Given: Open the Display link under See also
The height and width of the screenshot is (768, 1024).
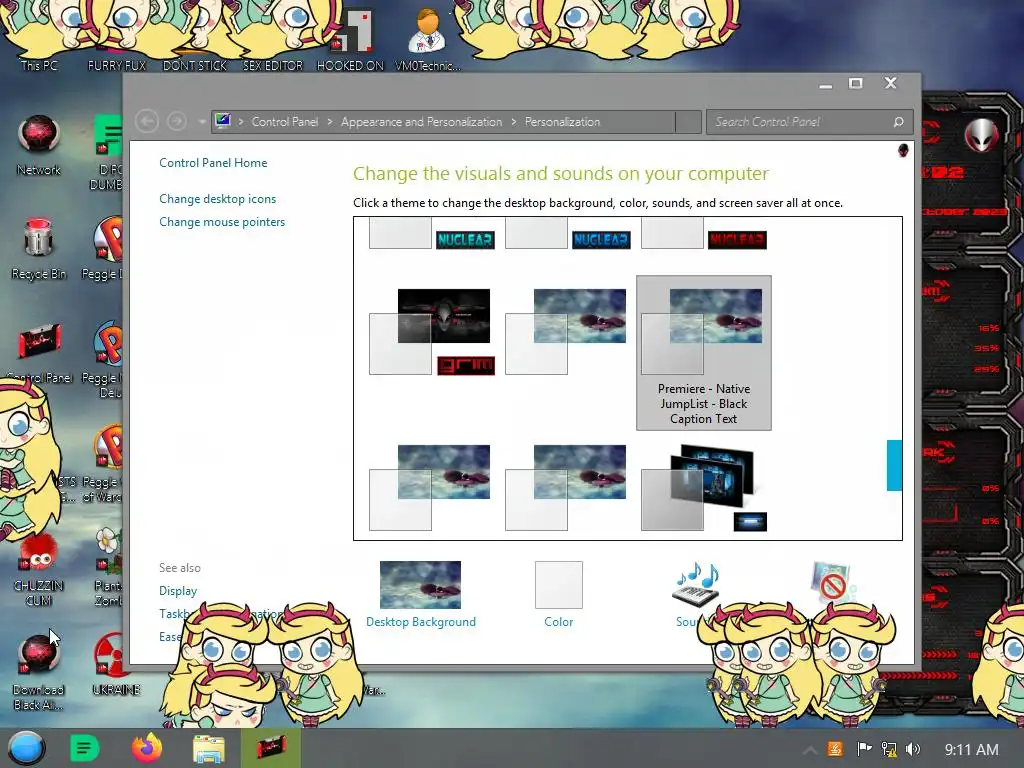Looking at the screenshot, I should pos(178,590).
